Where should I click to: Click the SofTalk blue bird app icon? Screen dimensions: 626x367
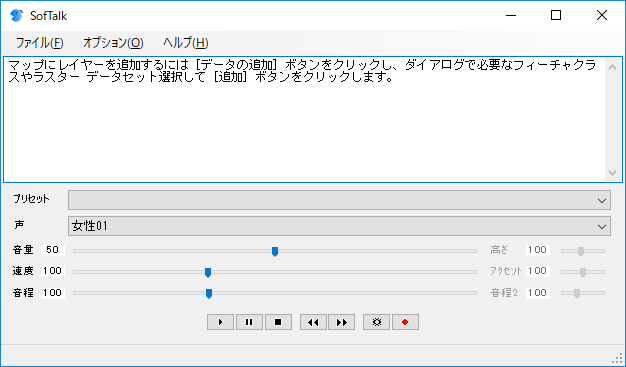pos(17,16)
